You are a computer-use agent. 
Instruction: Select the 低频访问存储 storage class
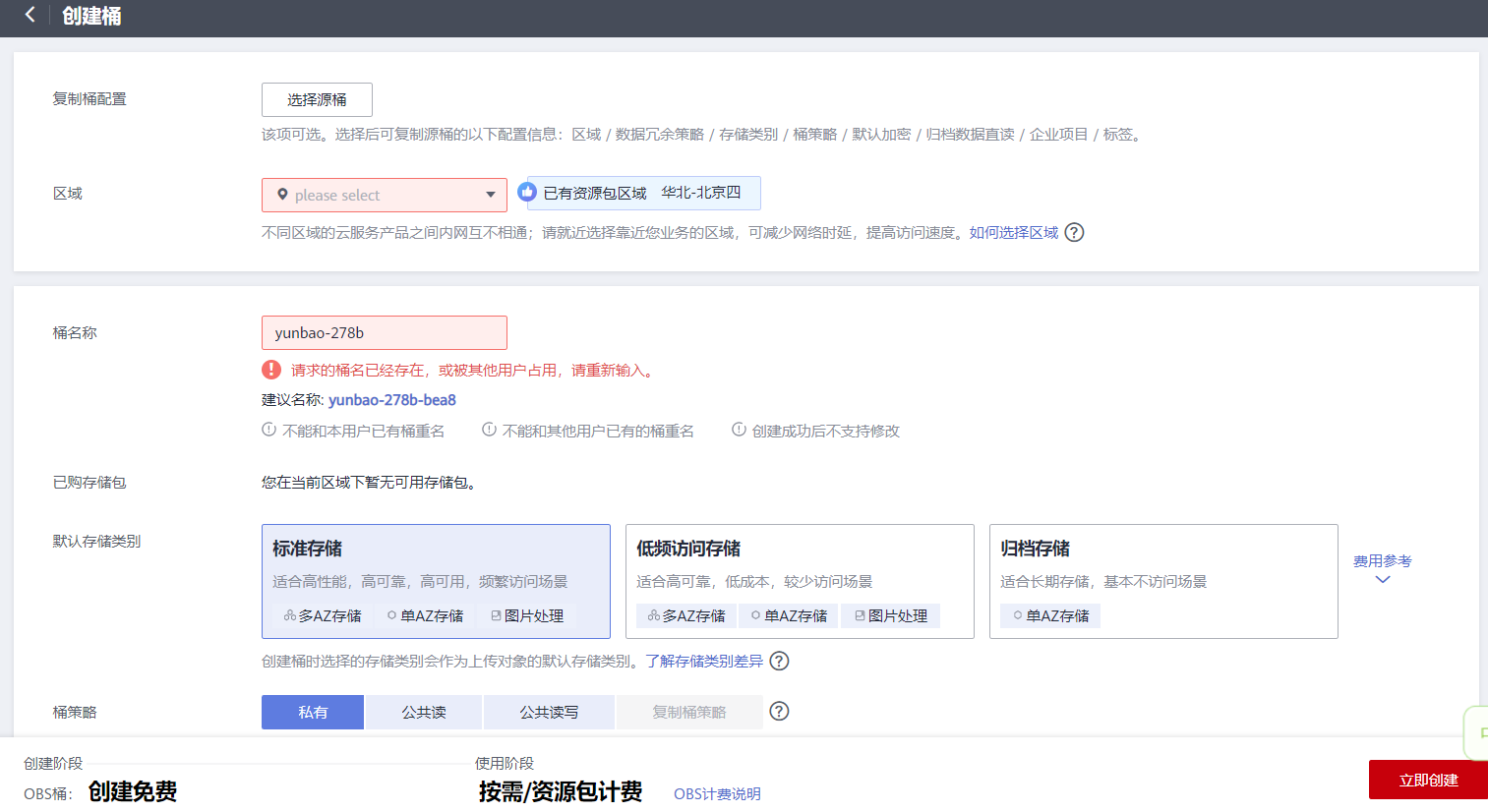point(799,581)
